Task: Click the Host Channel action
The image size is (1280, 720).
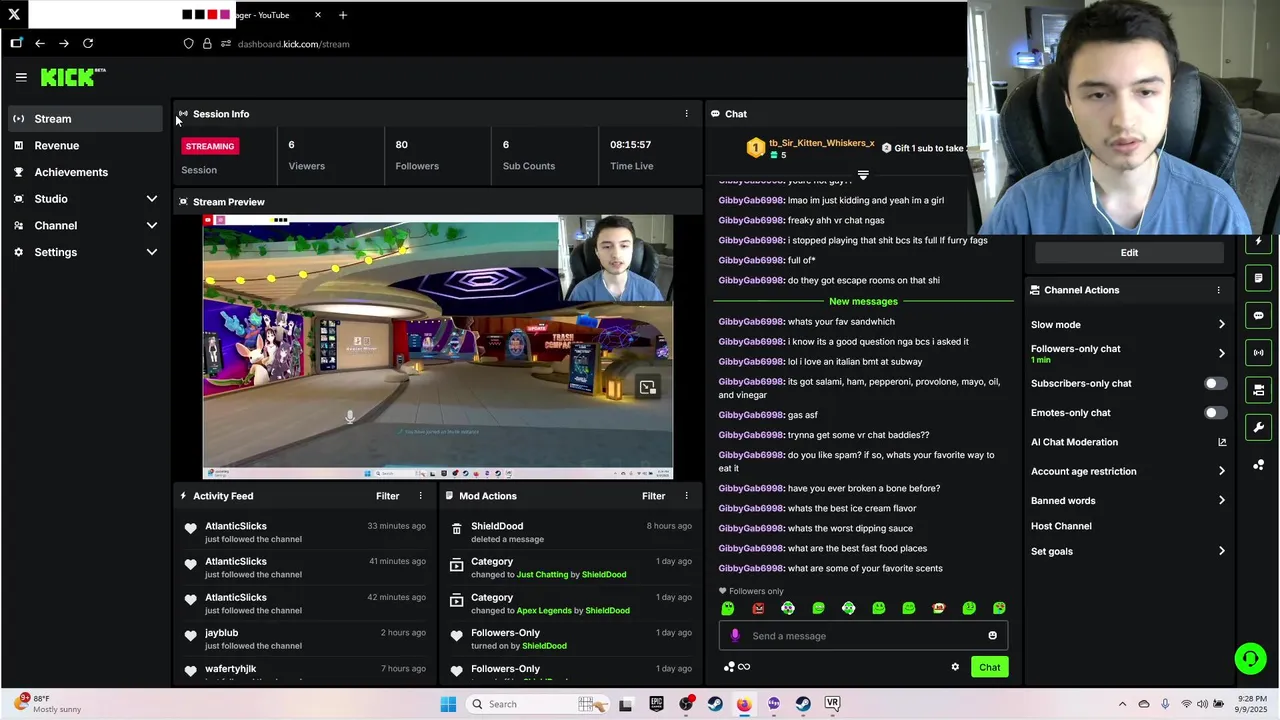Action: coord(1061,526)
